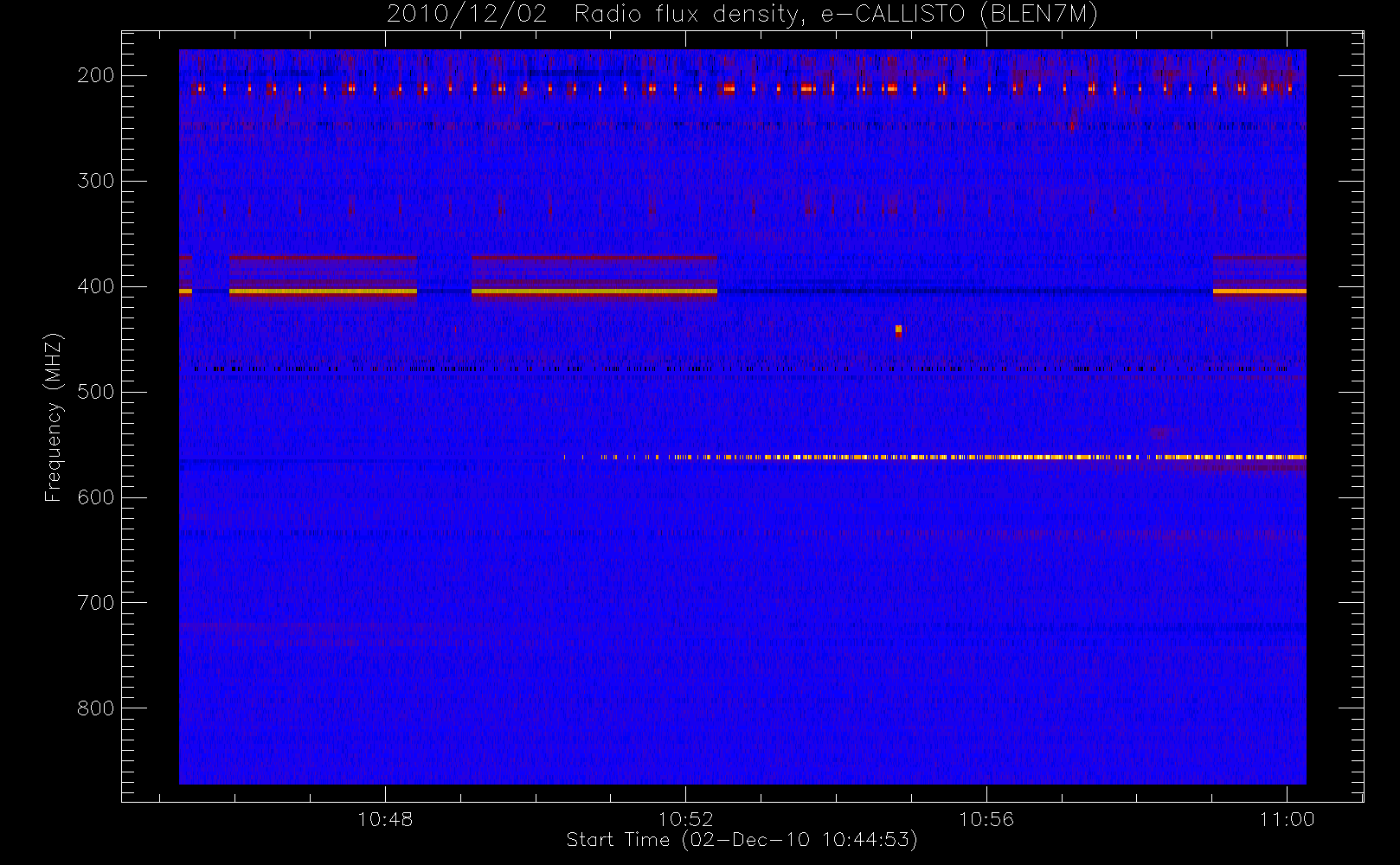
Task: Click the 400 frequency tick label
Action: pyautogui.click(x=96, y=286)
